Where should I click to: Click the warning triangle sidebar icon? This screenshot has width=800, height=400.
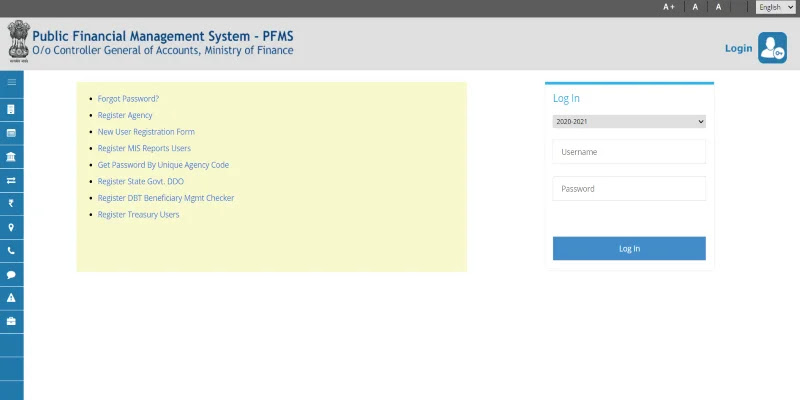point(11,298)
